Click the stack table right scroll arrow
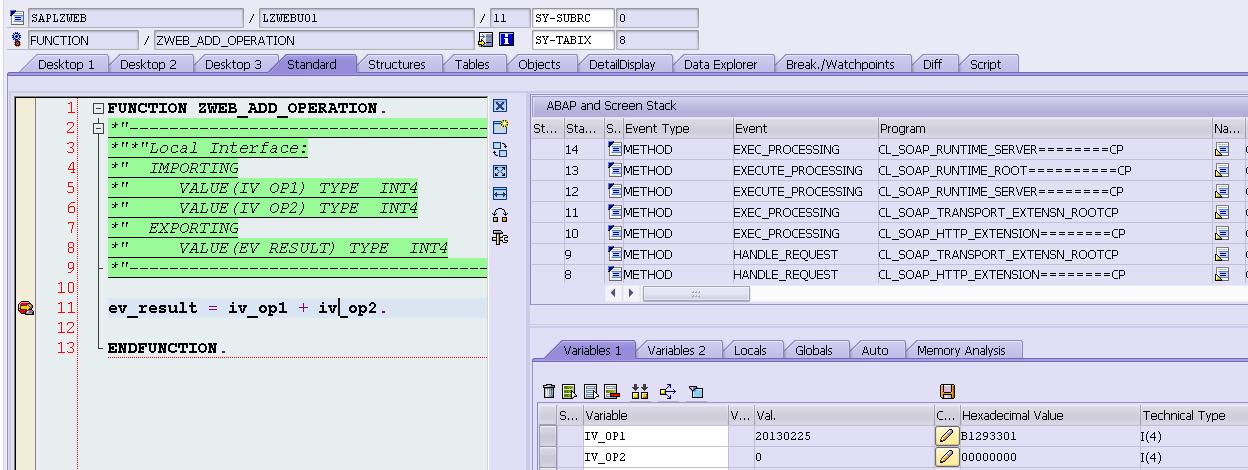 tap(630, 294)
